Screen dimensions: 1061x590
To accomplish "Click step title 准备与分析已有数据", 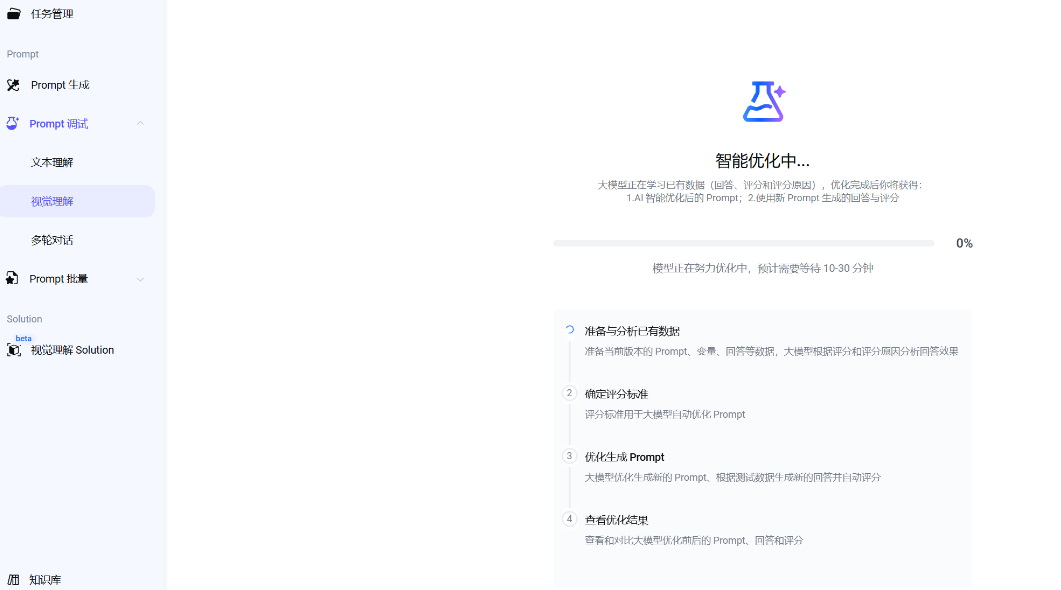I will 632,331.
